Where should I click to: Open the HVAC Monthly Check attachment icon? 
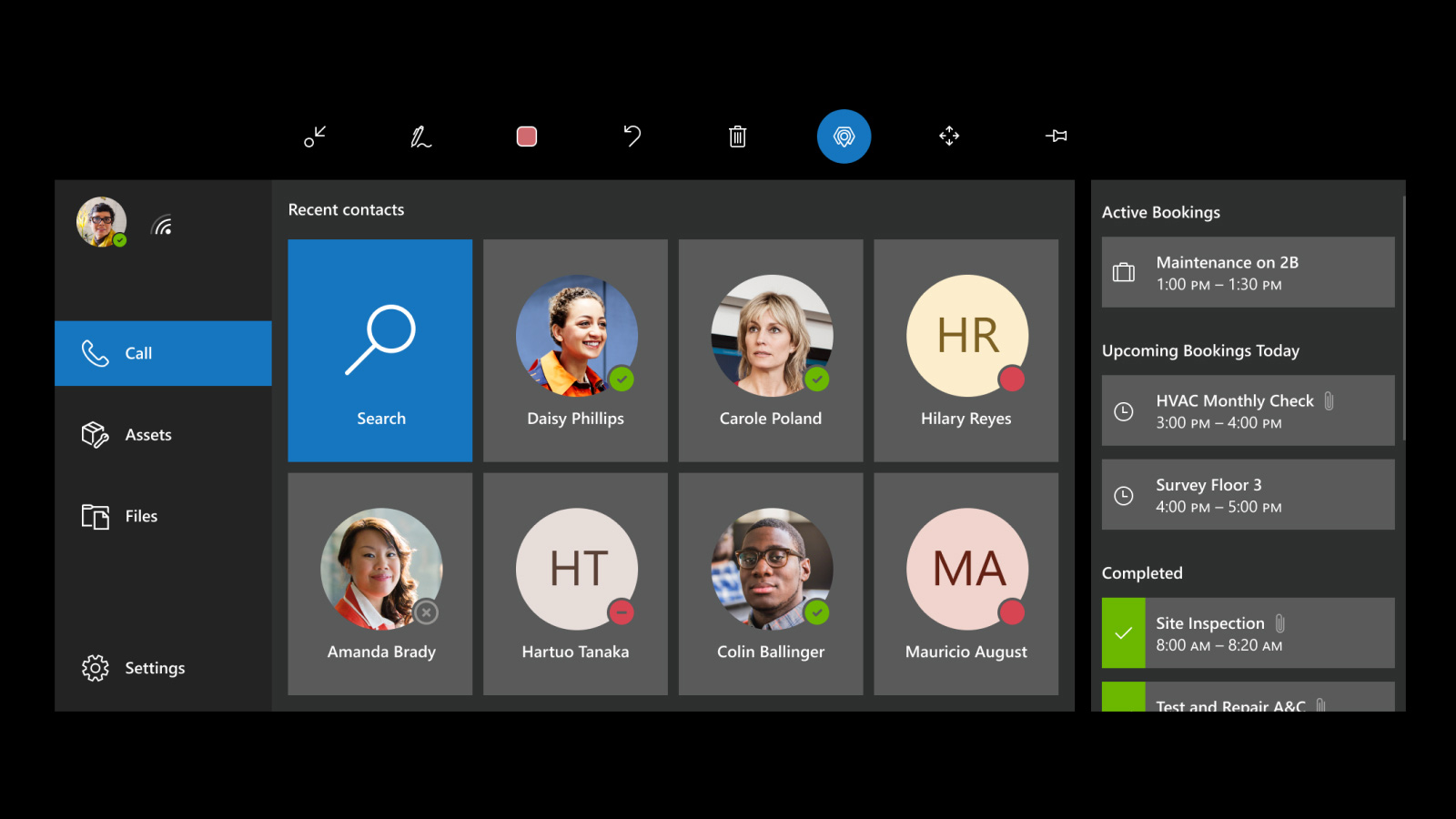(x=1329, y=400)
